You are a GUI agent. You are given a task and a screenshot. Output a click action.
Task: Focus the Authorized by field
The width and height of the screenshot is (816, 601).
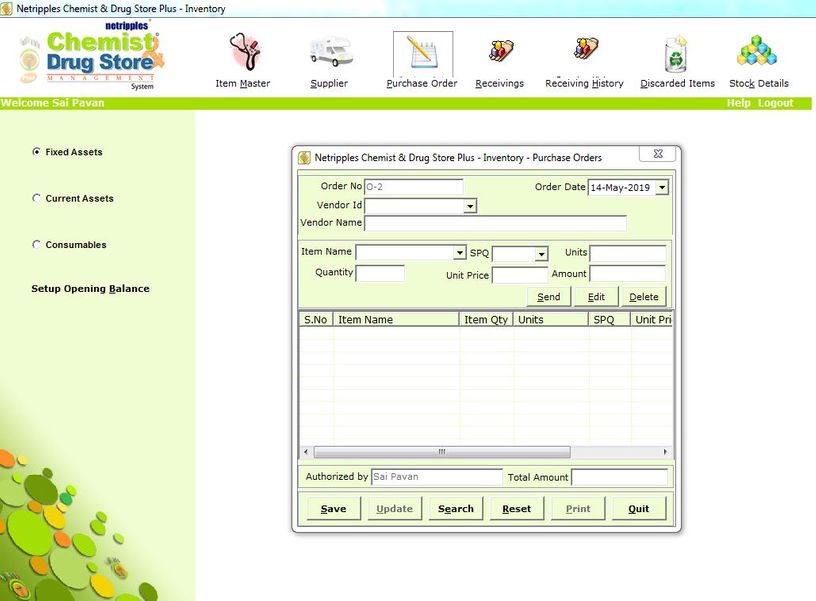pos(437,477)
